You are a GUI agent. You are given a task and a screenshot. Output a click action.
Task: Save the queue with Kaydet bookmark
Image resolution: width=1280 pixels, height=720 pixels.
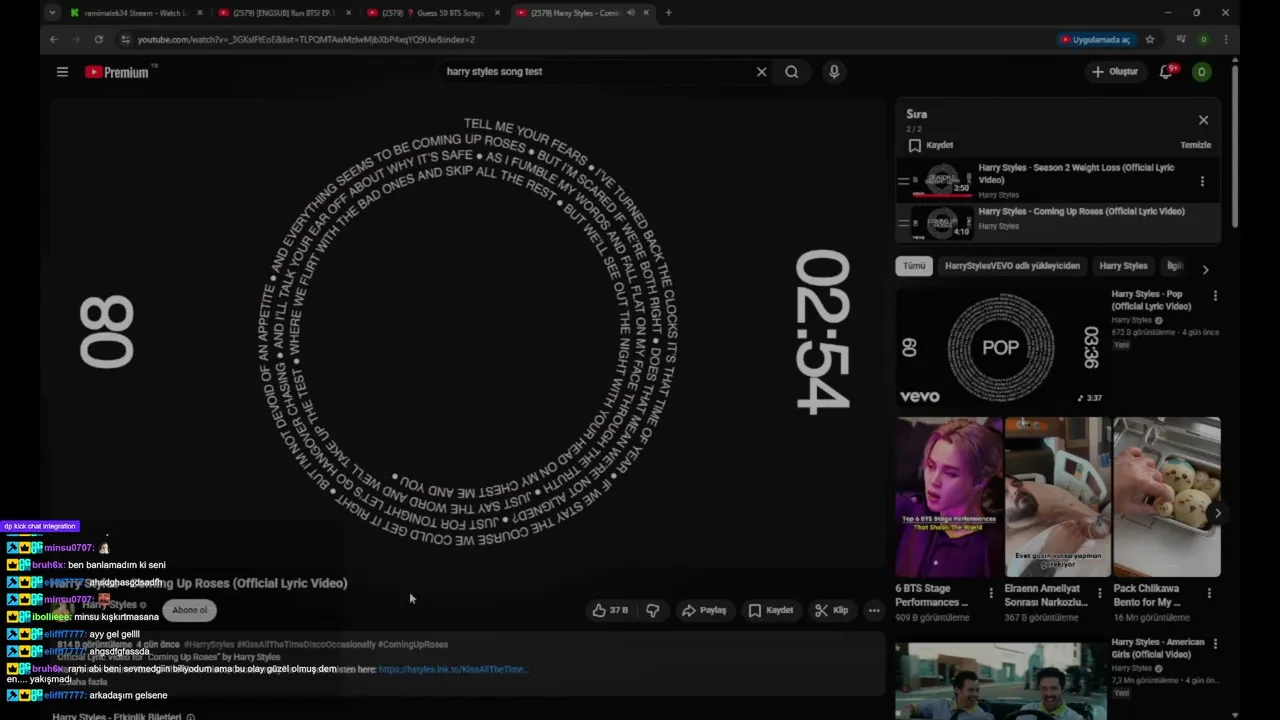click(931, 145)
